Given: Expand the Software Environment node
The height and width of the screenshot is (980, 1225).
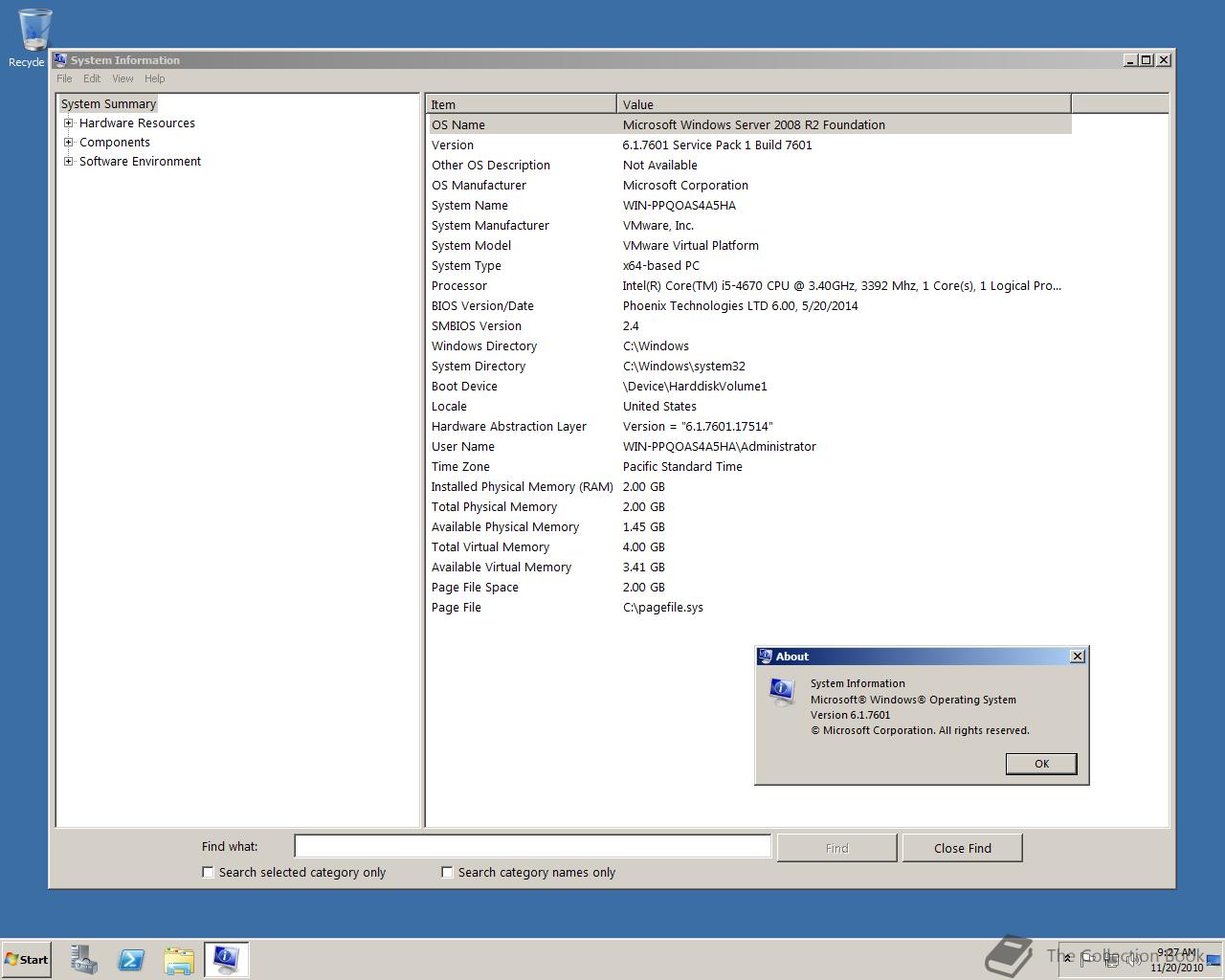Looking at the screenshot, I should click(69, 162).
